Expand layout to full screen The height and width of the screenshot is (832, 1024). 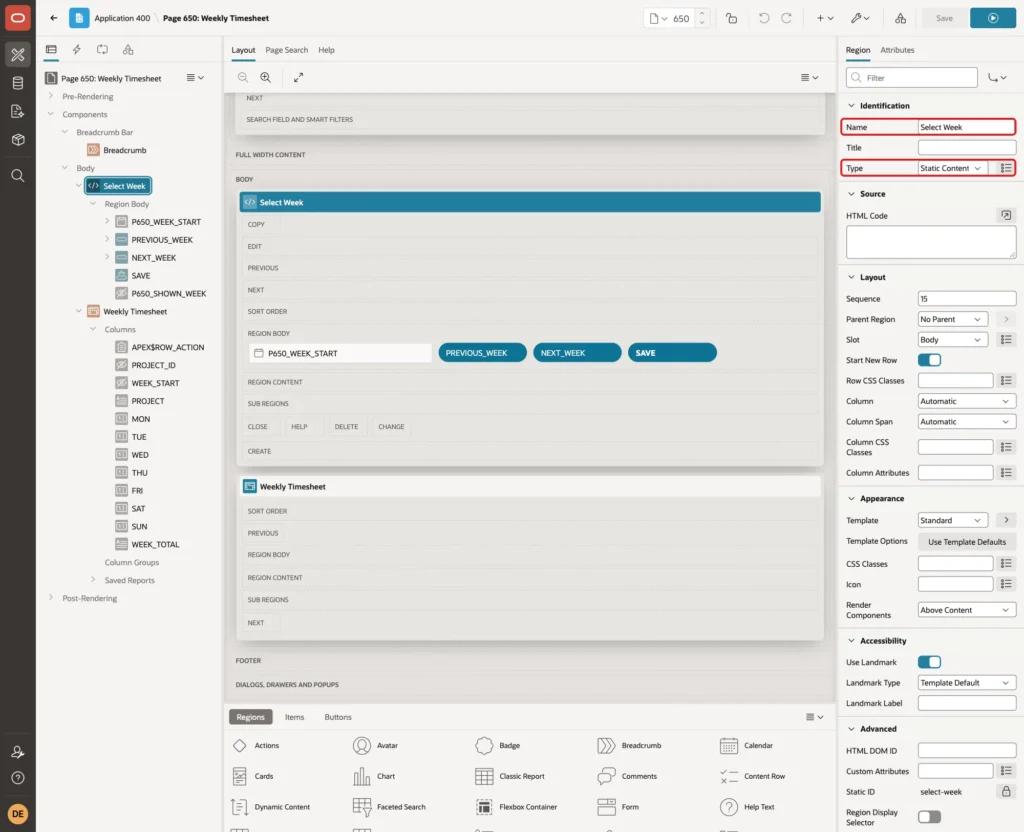[x=298, y=77]
